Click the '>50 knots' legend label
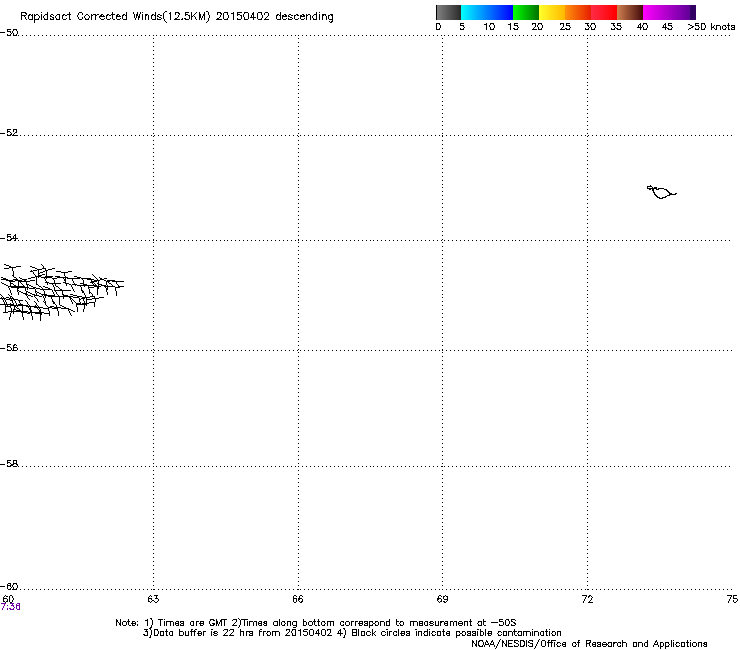The image size is (740, 650). point(711,27)
